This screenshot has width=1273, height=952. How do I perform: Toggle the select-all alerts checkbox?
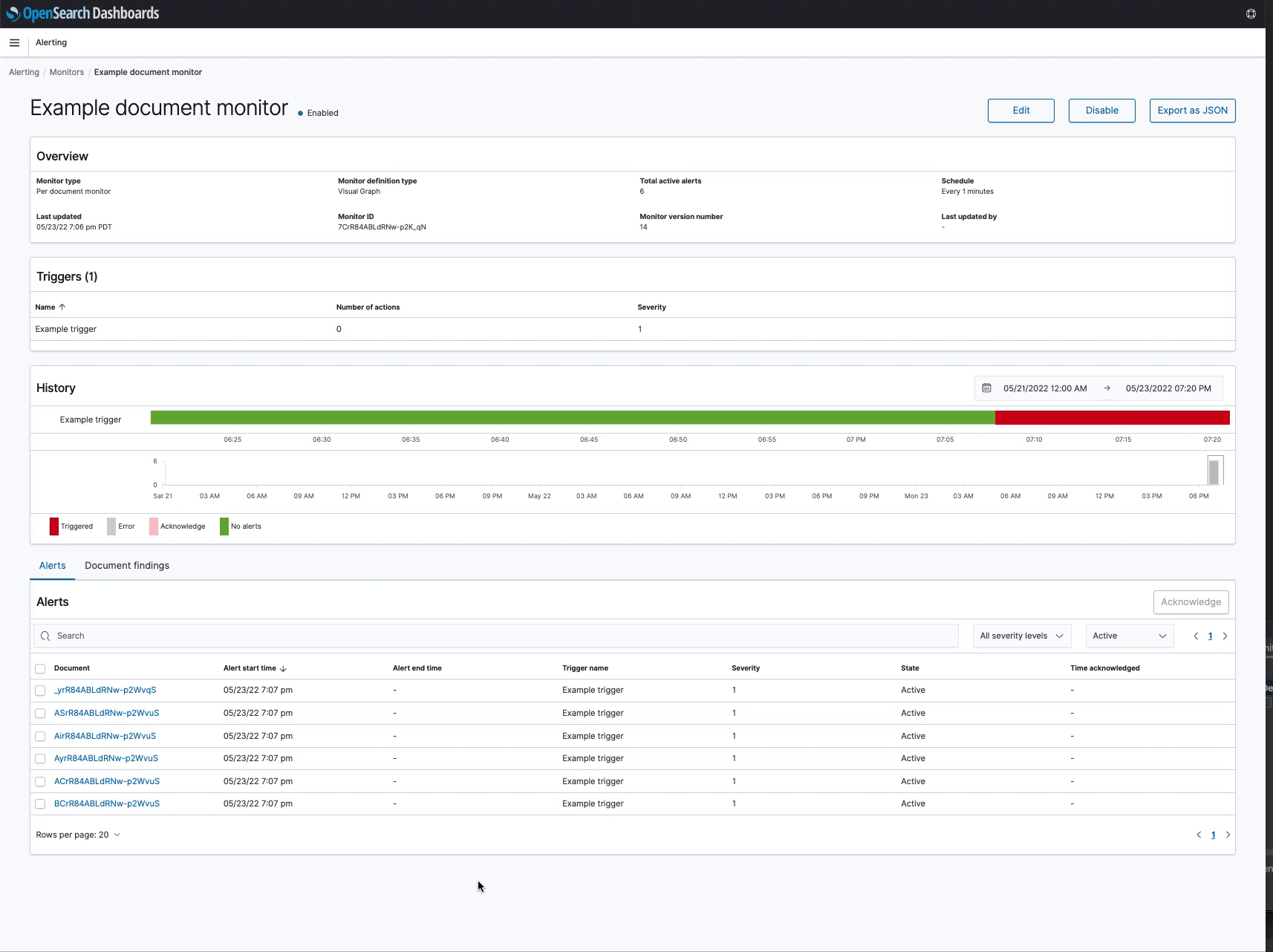click(x=40, y=668)
